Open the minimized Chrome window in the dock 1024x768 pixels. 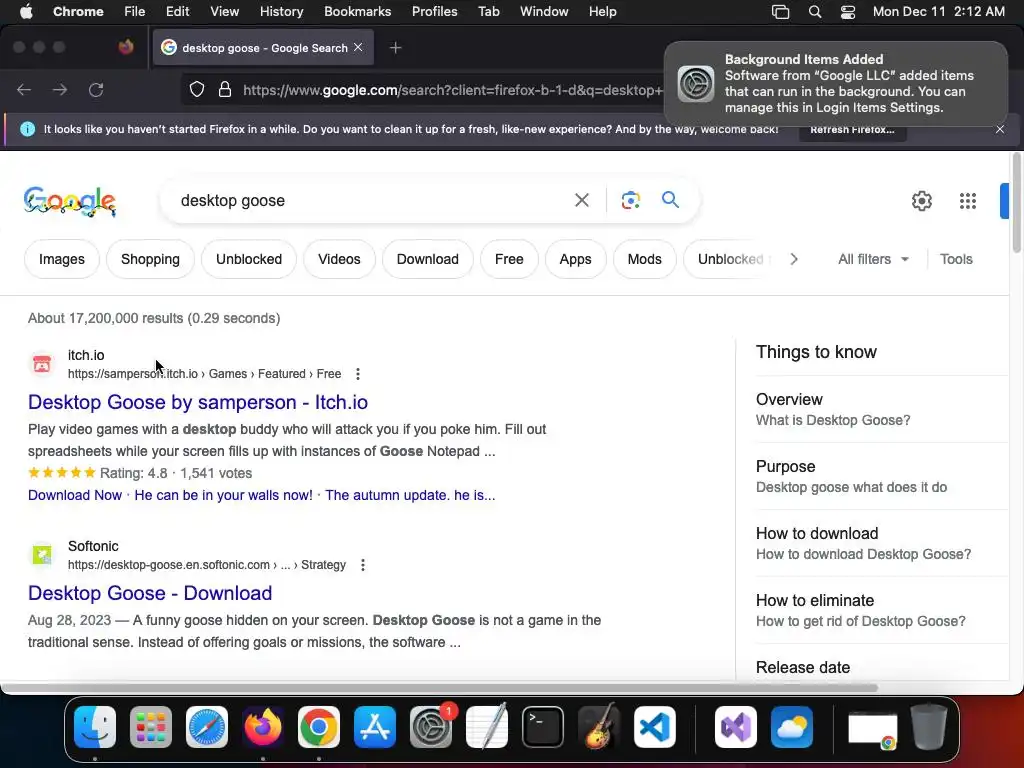coord(872,729)
